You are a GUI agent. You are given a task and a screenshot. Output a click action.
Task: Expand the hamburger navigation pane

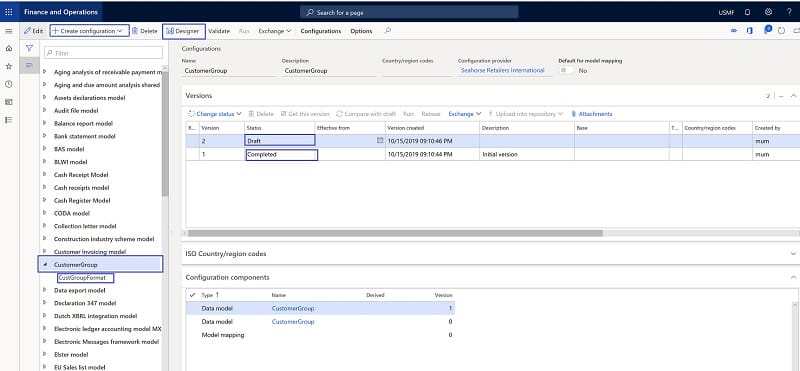click(9, 31)
